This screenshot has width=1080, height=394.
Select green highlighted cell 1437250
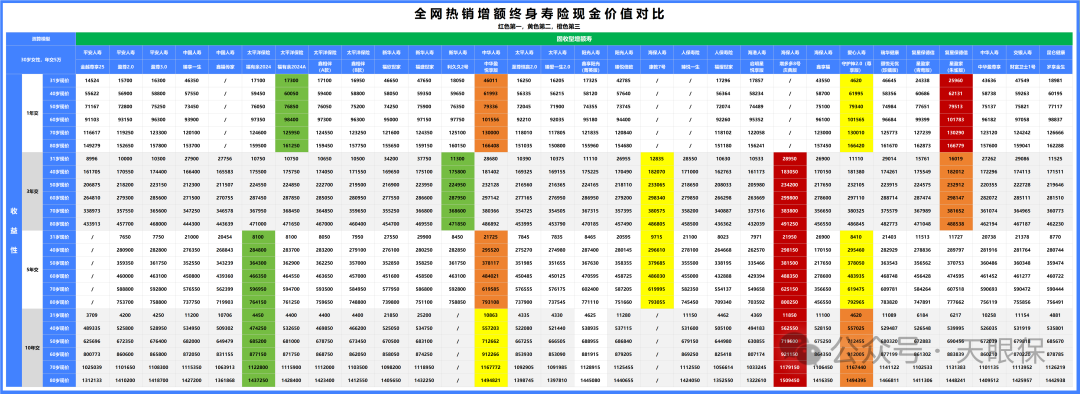[x=258, y=379]
